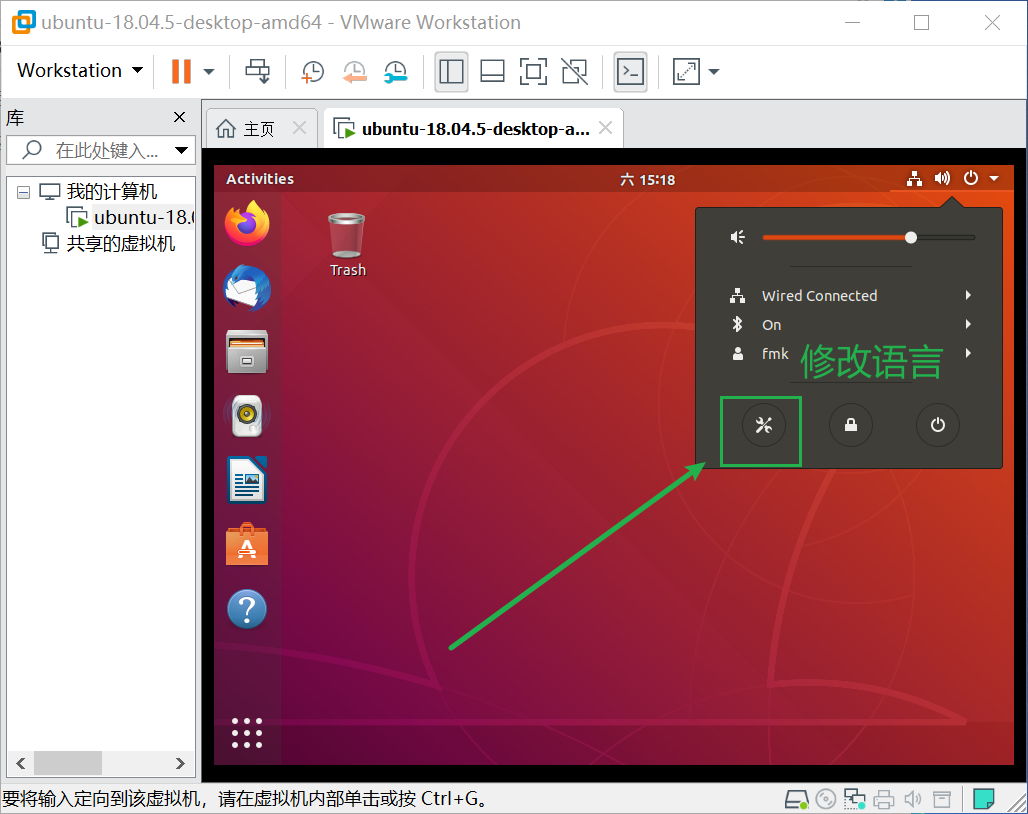This screenshot has width=1028, height=814.
Task: Click library horizontal scrollbar left arrow
Action: 21,764
